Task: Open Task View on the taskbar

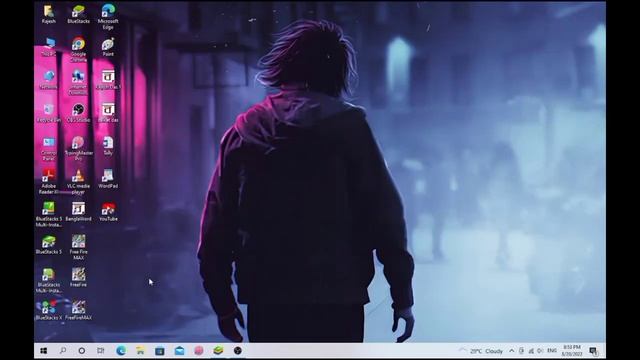Action: (x=100, y=351)
